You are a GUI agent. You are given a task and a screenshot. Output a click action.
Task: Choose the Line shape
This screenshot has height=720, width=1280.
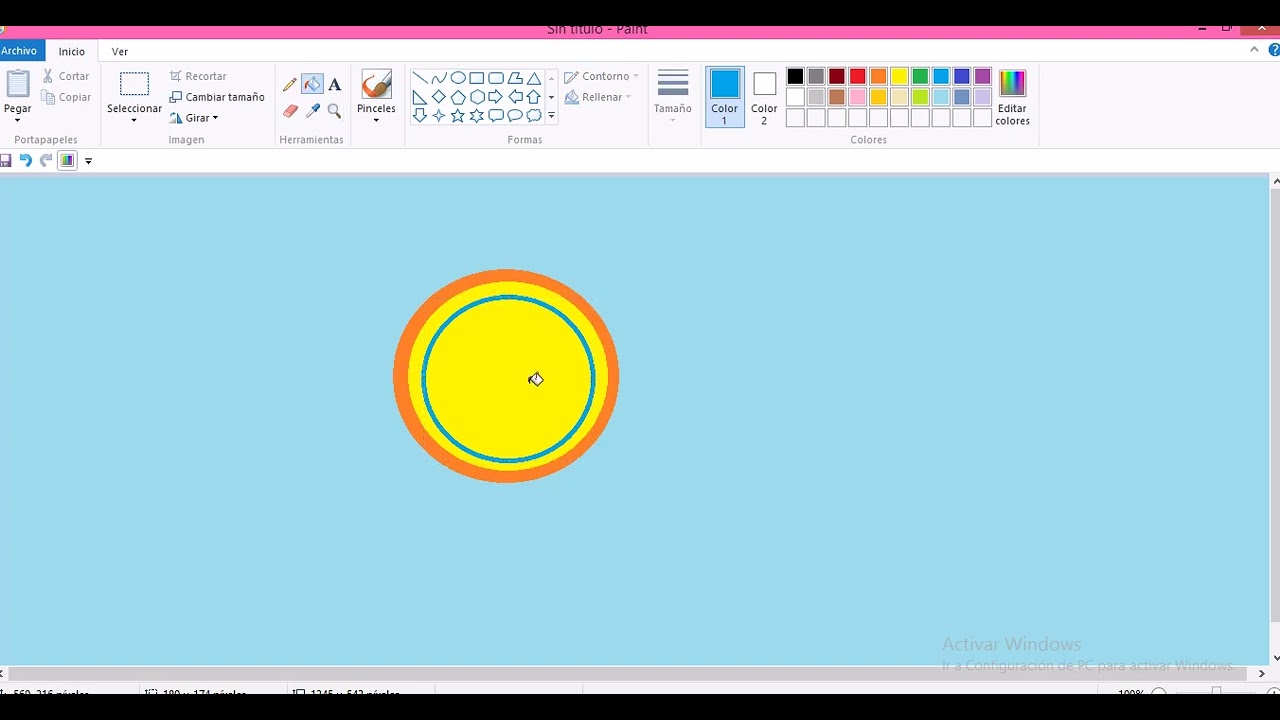point(420,78)
